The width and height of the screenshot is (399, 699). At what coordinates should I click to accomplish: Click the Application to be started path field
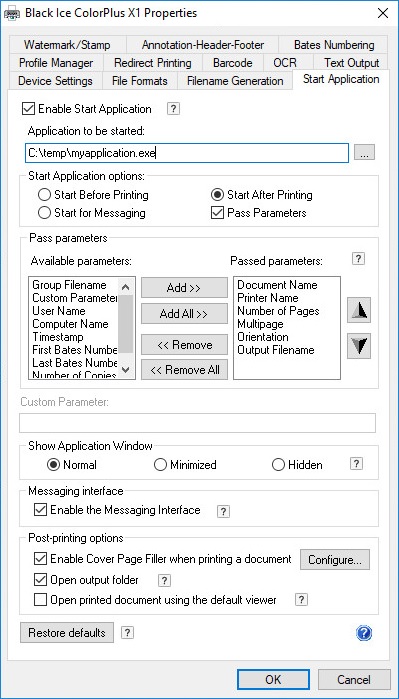[x=187, y=153]
